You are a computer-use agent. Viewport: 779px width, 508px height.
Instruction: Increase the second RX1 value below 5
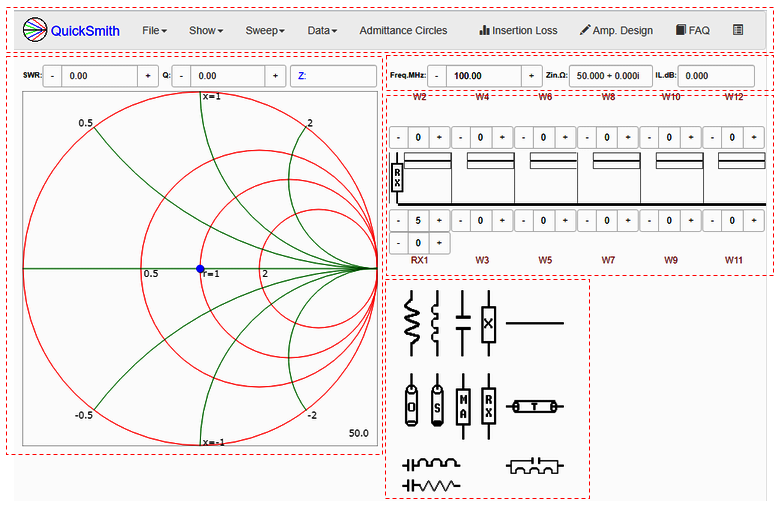pos(439,243)
